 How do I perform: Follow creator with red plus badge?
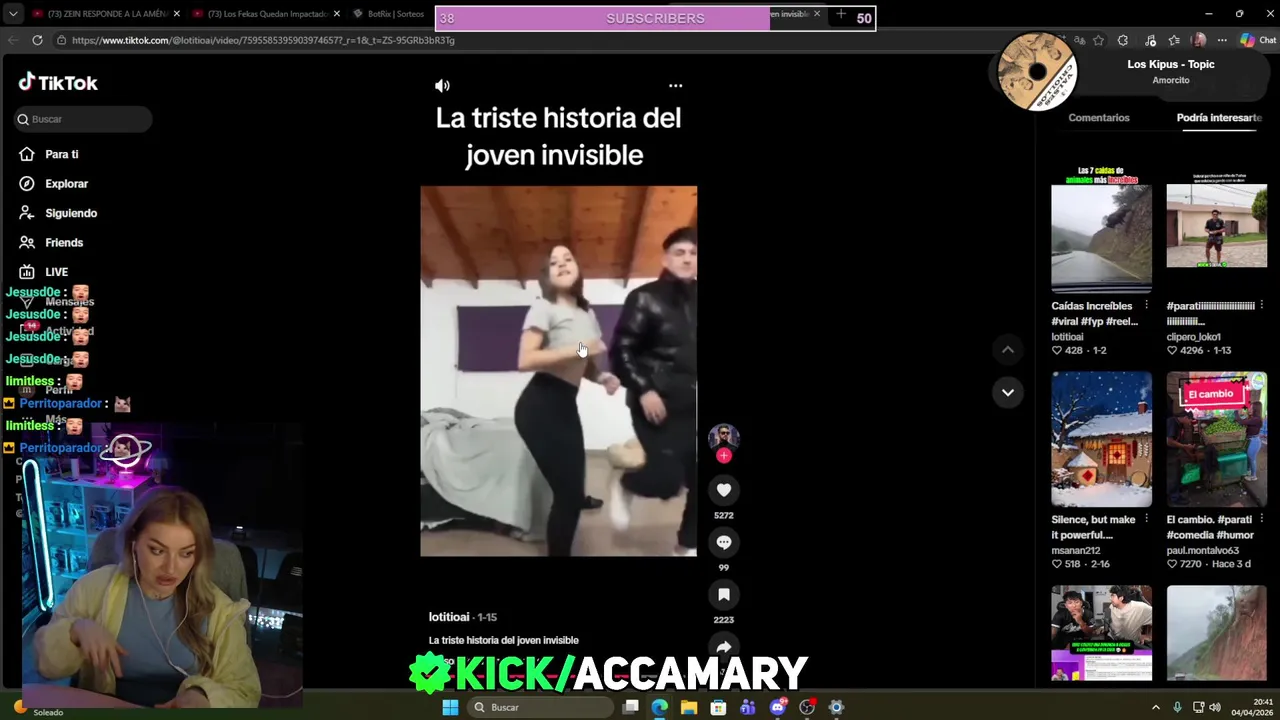click(724, 456)
